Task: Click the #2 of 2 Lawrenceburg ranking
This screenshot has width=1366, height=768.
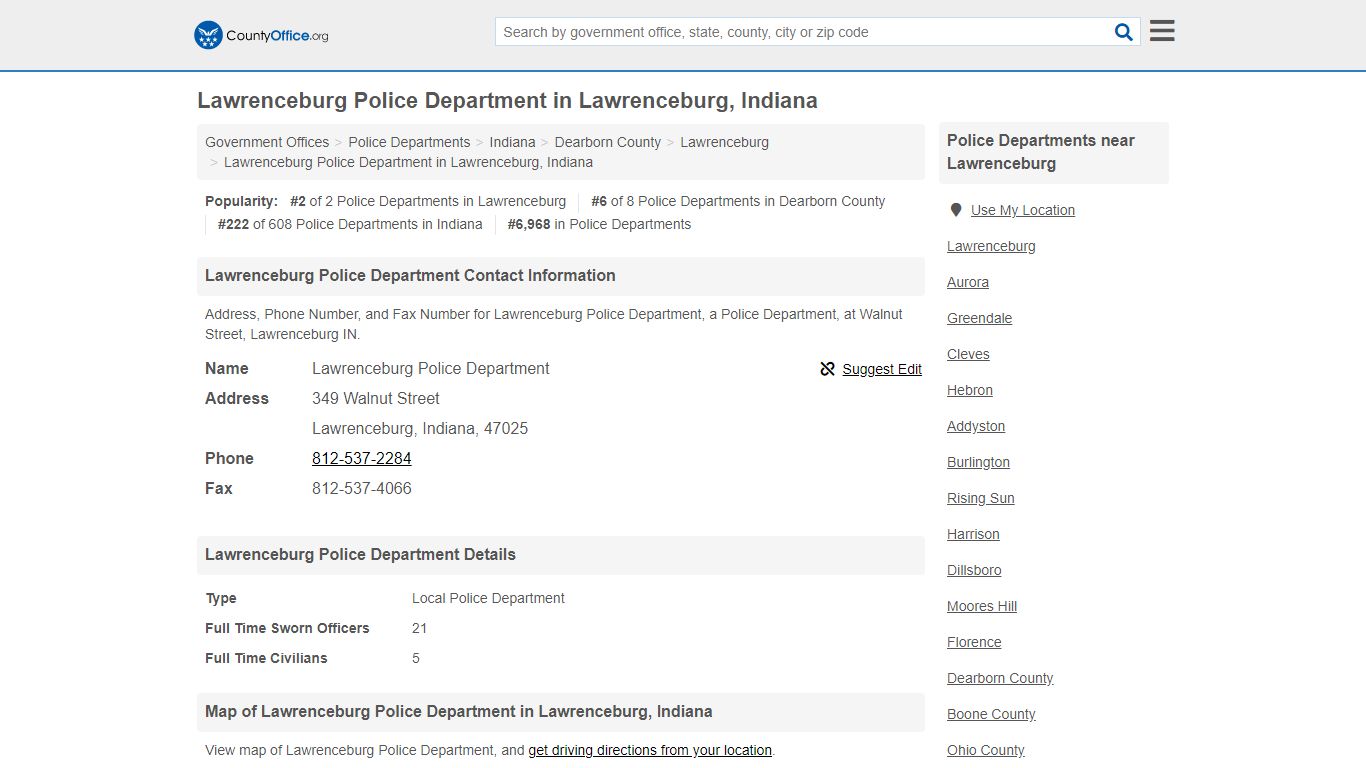Action: click(x=428, y=201)
